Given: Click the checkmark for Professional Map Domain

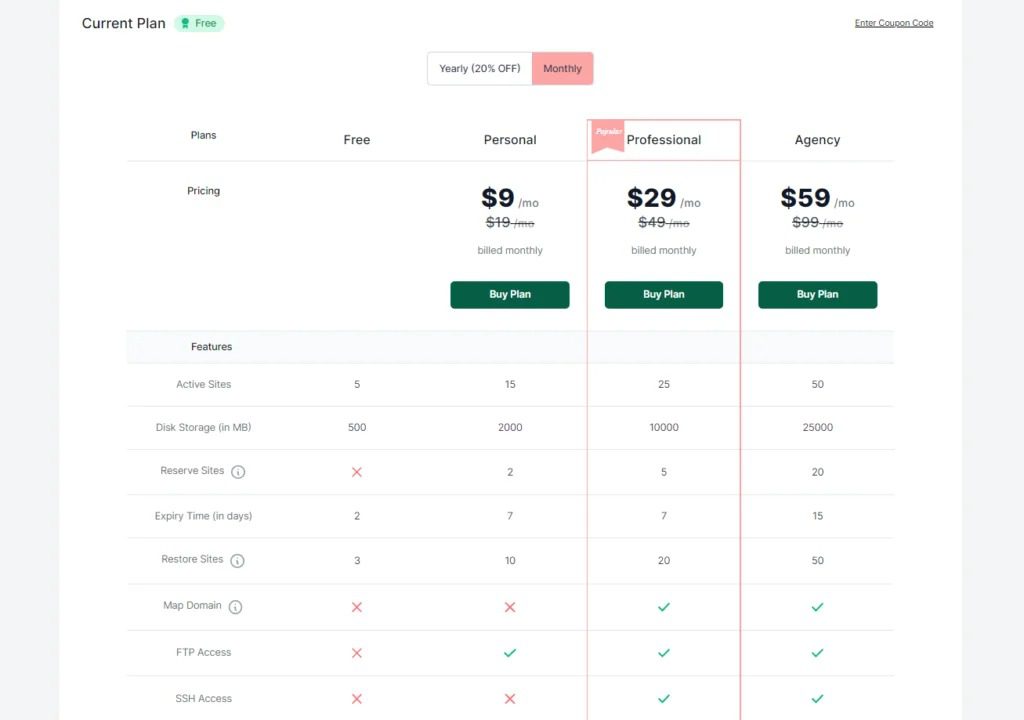Looking at the screenshot, I should tap(664, 607).
